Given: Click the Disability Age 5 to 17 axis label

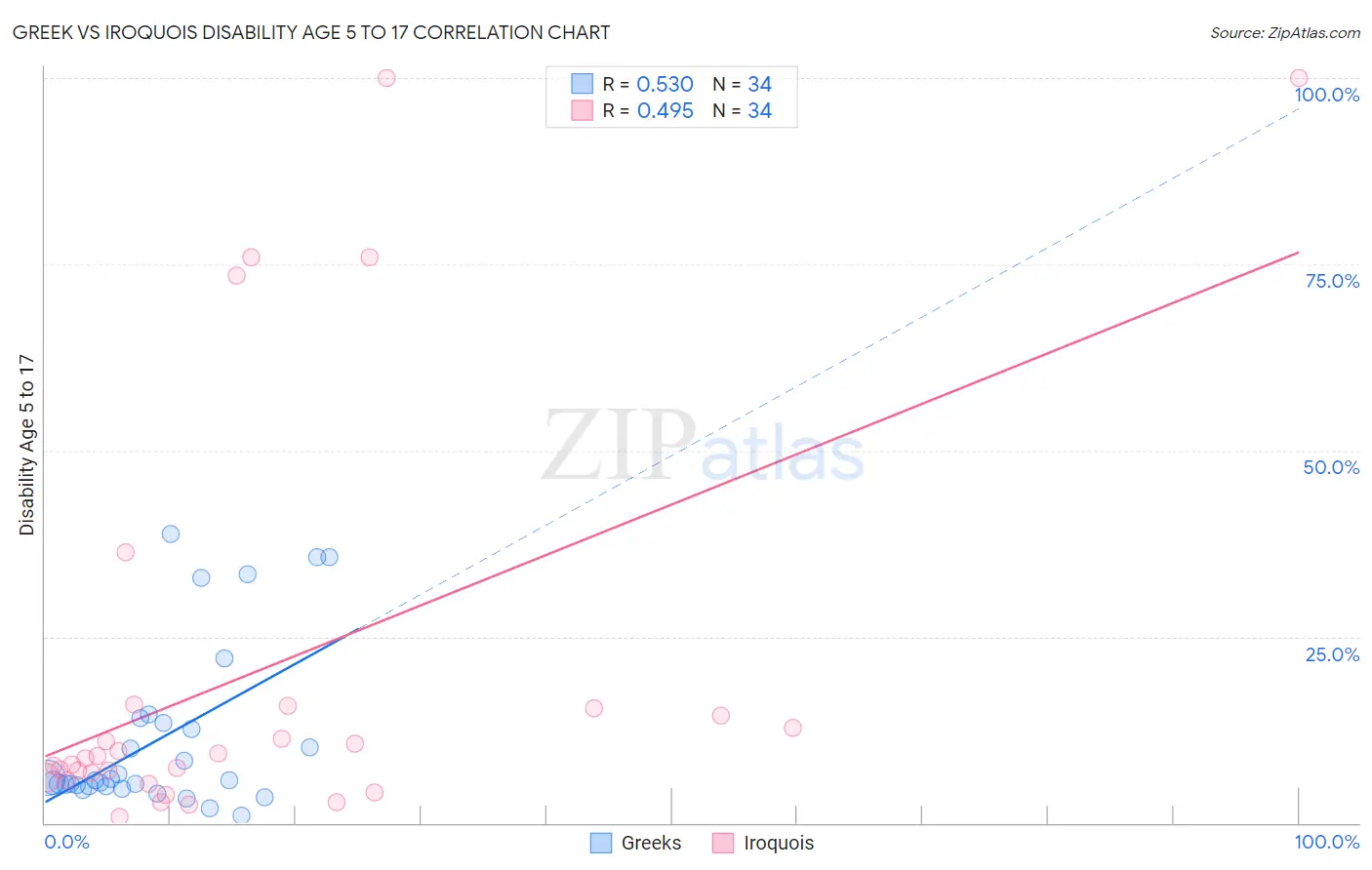Looking at the screenshot, I should [26, 445].
